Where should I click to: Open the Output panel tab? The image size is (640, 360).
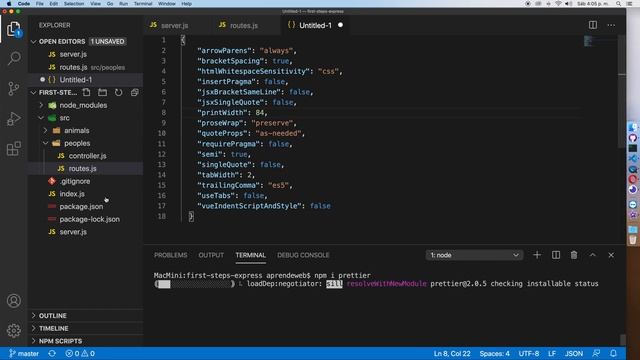click(211, 255)
